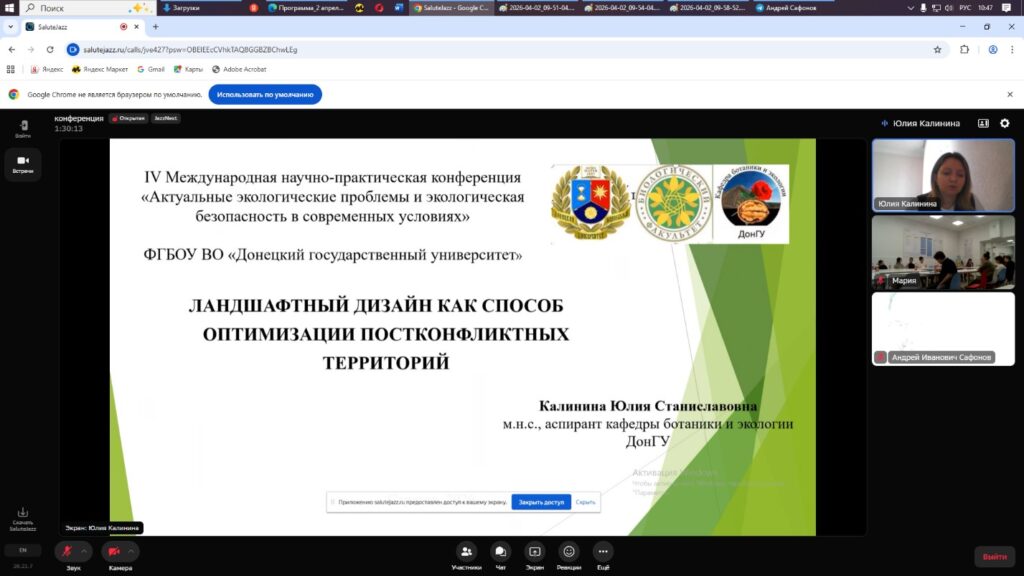The height and width of the screenshot is (576, 1024).
Task: Click the Встречи meetings sidebar icon
Action: tap(23, 162)
